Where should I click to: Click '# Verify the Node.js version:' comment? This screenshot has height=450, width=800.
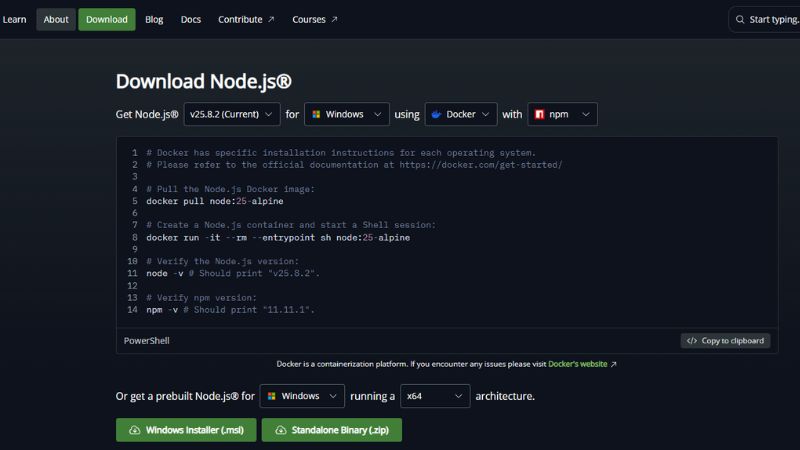click(222, 261)
